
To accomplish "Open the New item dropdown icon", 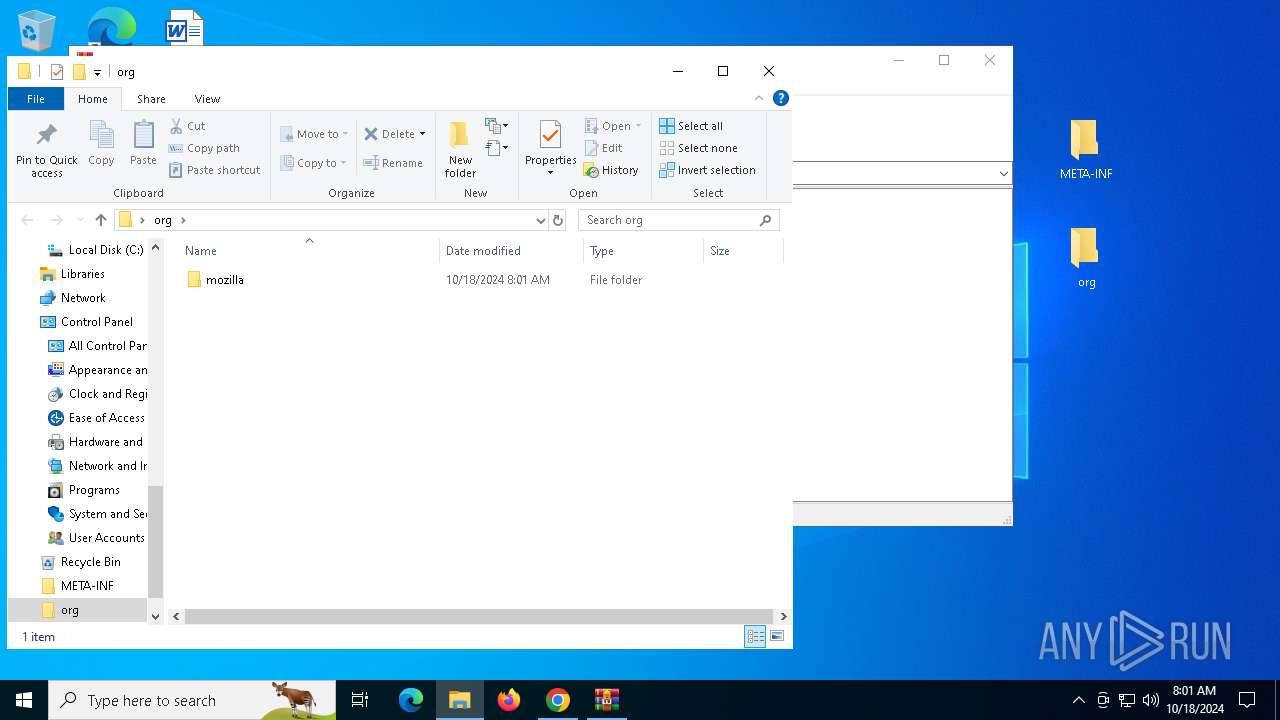I will [x=497, y=126].
